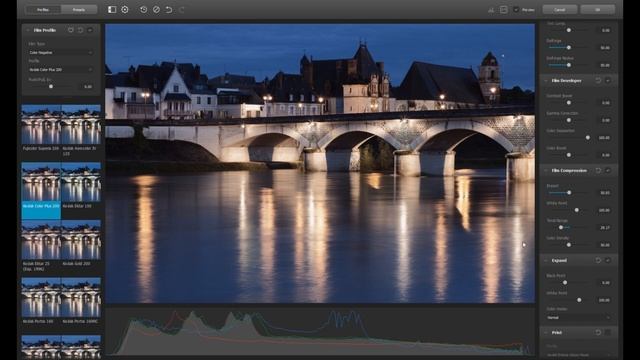640x360 pixels.
Task: Open the Color Model Normal dropdown
Action: tap(579, 318)
